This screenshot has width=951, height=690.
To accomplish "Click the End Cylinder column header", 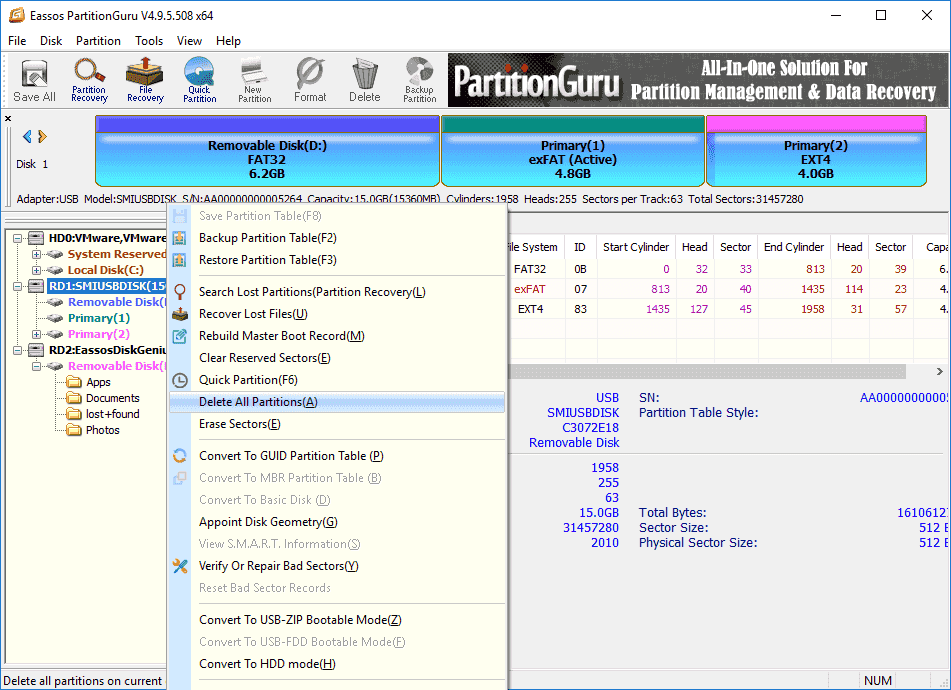I will (794, 247).
